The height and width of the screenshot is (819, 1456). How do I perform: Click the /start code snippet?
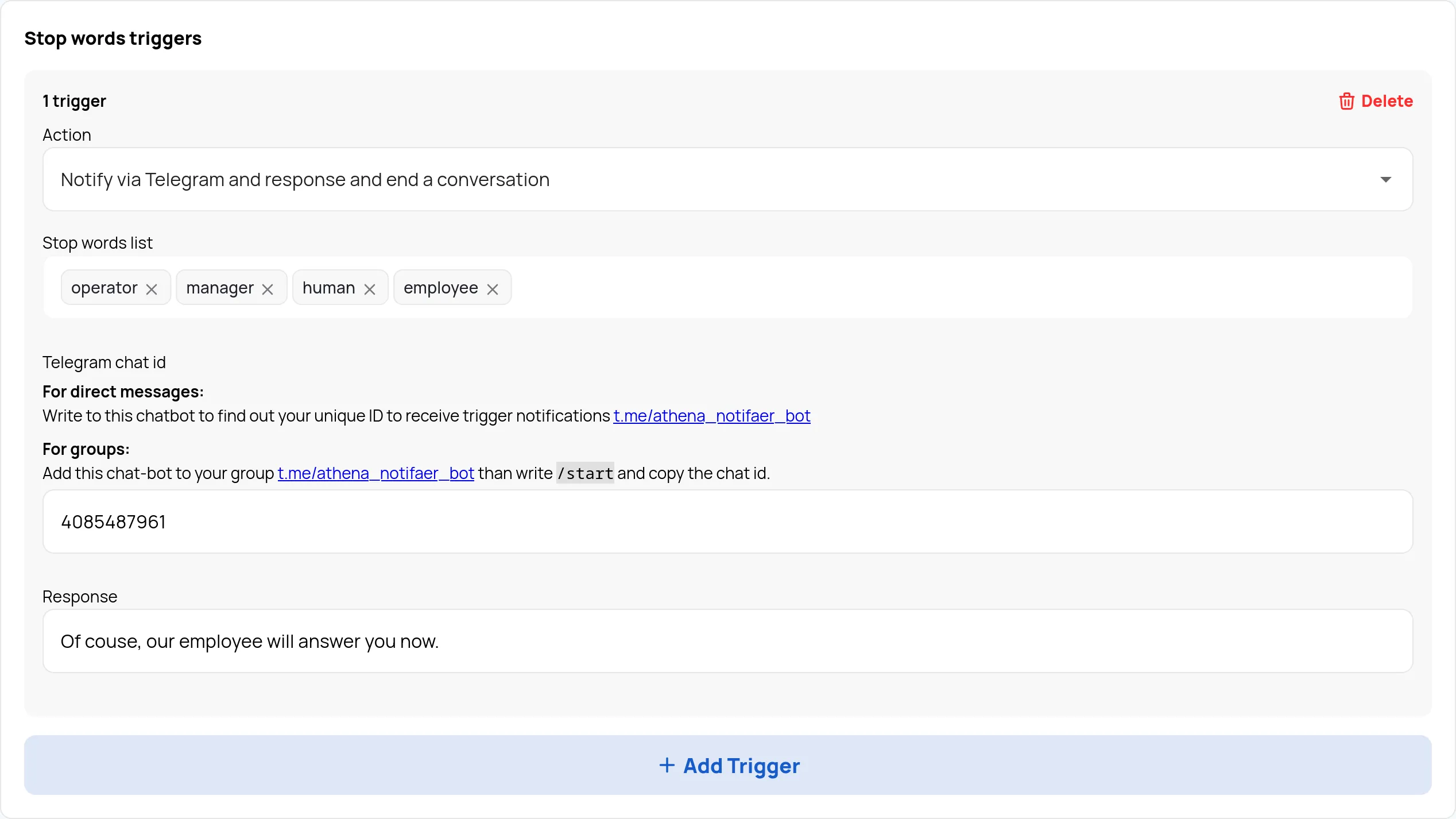point(584,473)
